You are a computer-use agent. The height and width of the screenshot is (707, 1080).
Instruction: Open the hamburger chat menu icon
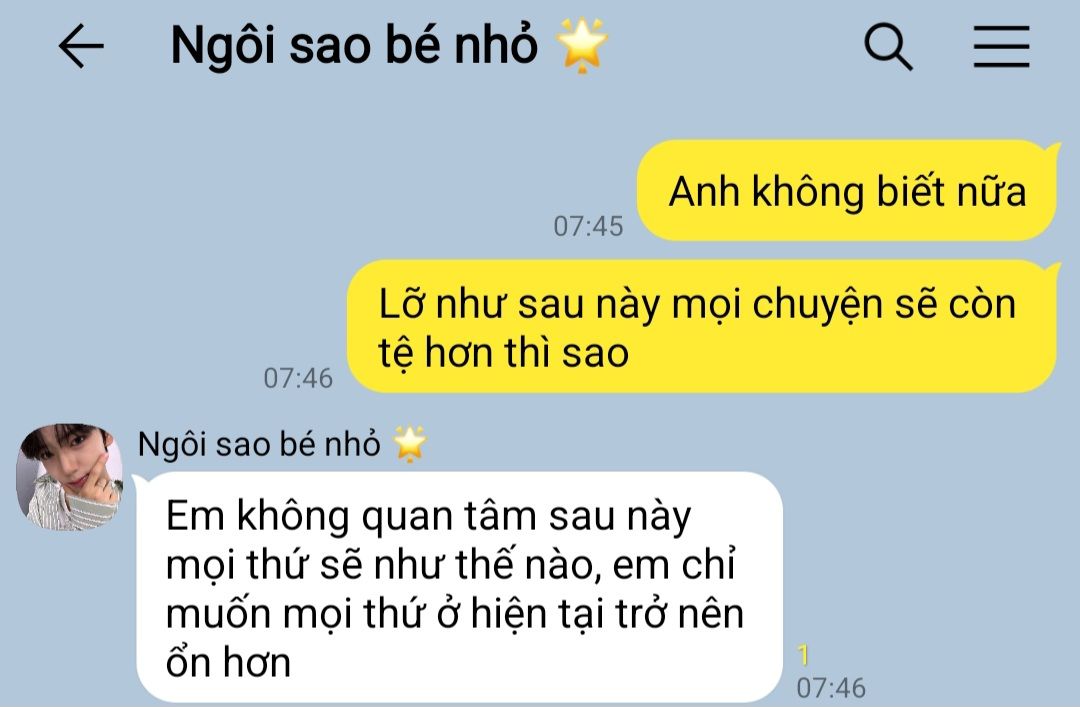(x=1001, y=46)
